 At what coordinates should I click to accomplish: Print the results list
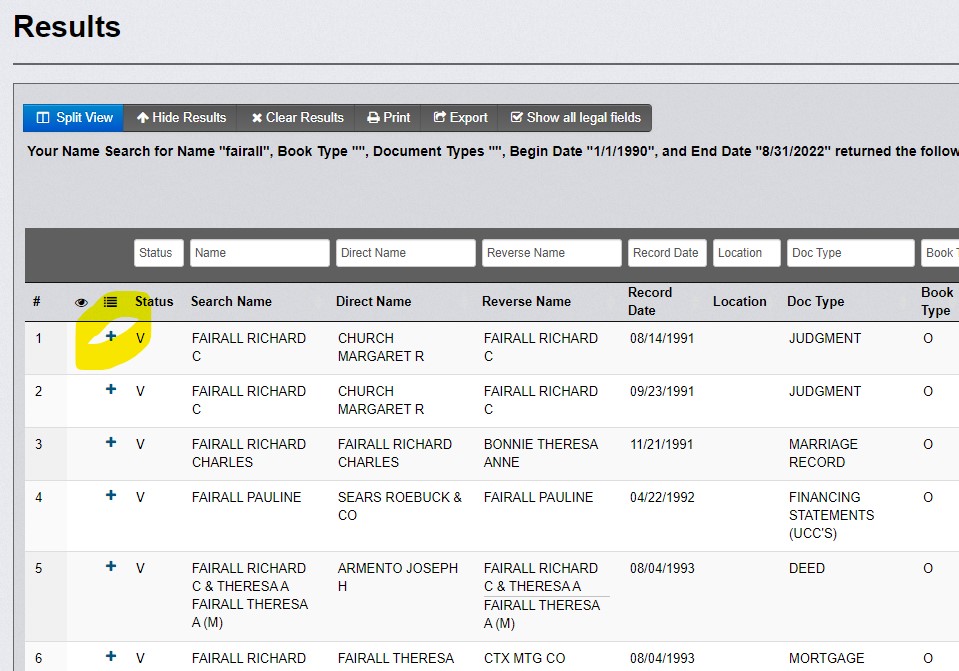coord(388,117)
